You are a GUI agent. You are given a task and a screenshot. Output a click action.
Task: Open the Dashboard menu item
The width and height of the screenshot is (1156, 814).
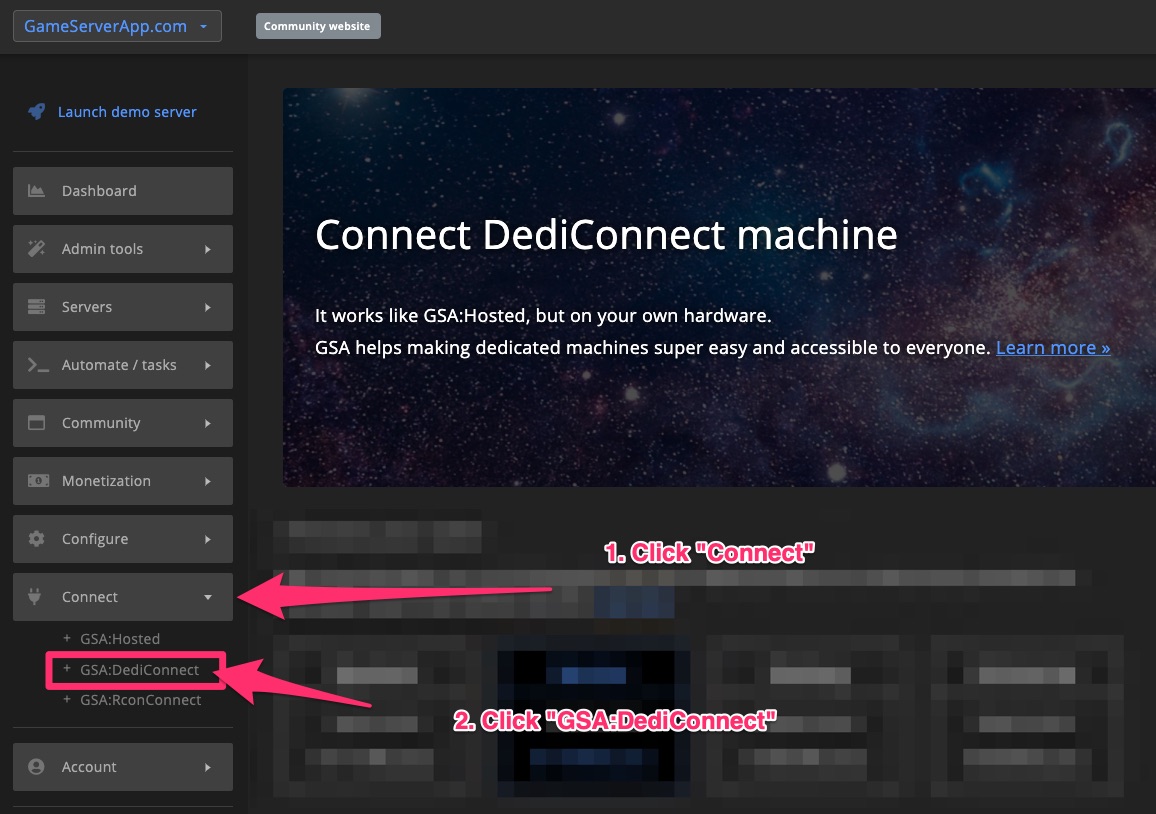click(x=122, y=191)
